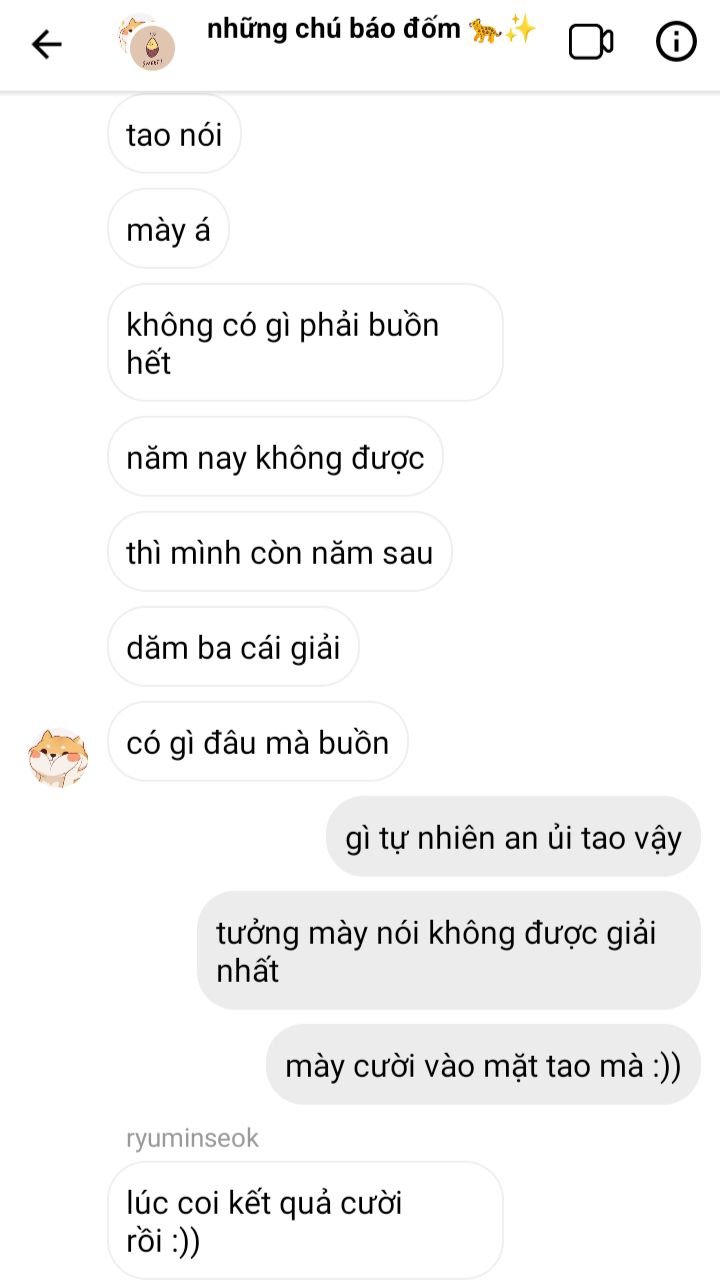The height and width of the screenshot is (1288, 720).
Task: Tap message "có gì đâu mà buồn"
Action: point(258,742)
